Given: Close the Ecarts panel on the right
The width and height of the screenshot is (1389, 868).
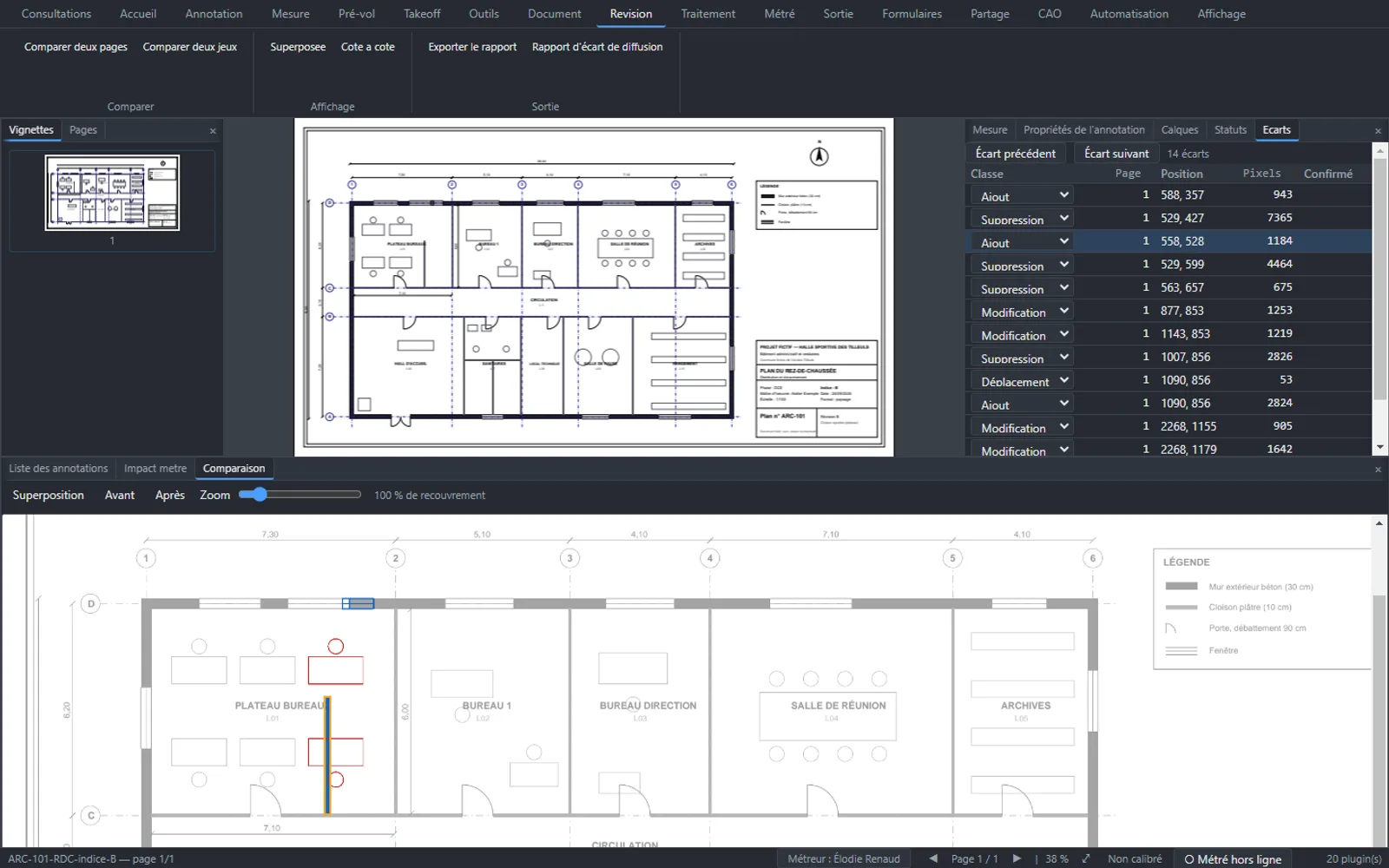Looking at the screenshot, I should [1378, 131].
